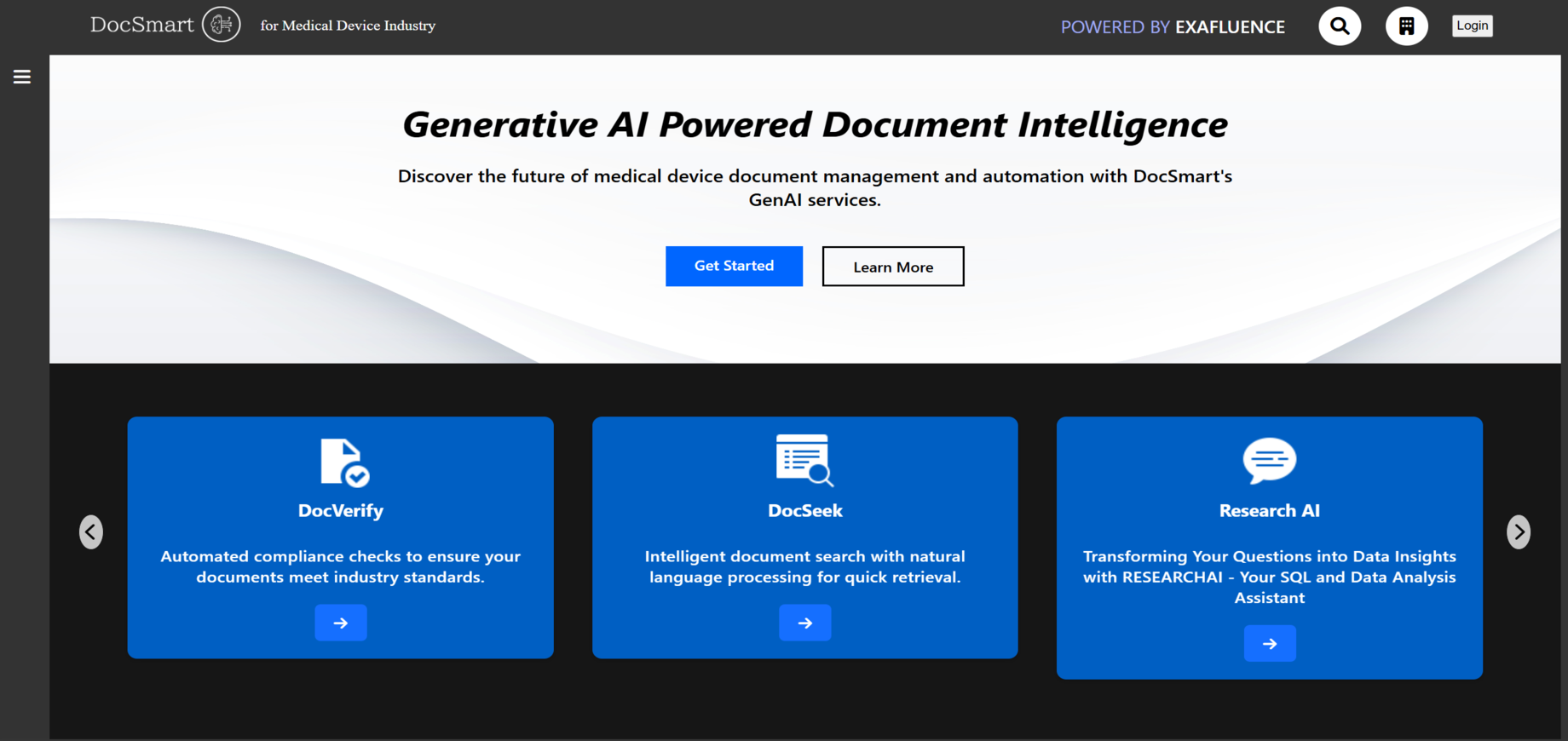Open DocSeek via its arrow button
The width and height of the screenshot is (1568, 741).
[x=805, y=623]
